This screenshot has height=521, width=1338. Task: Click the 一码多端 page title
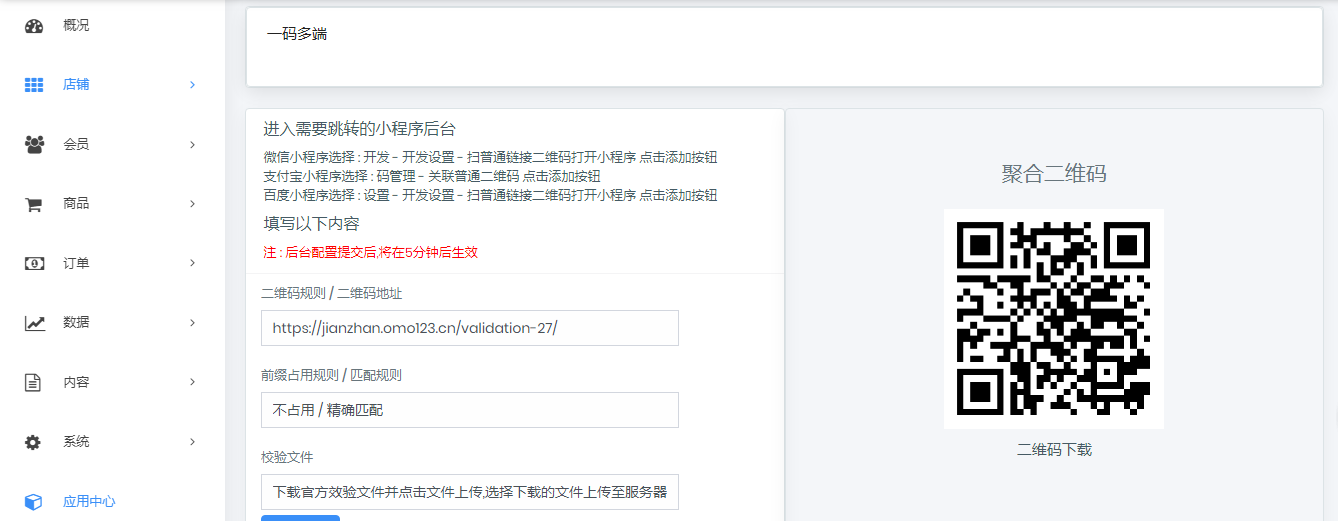(297, 34)
